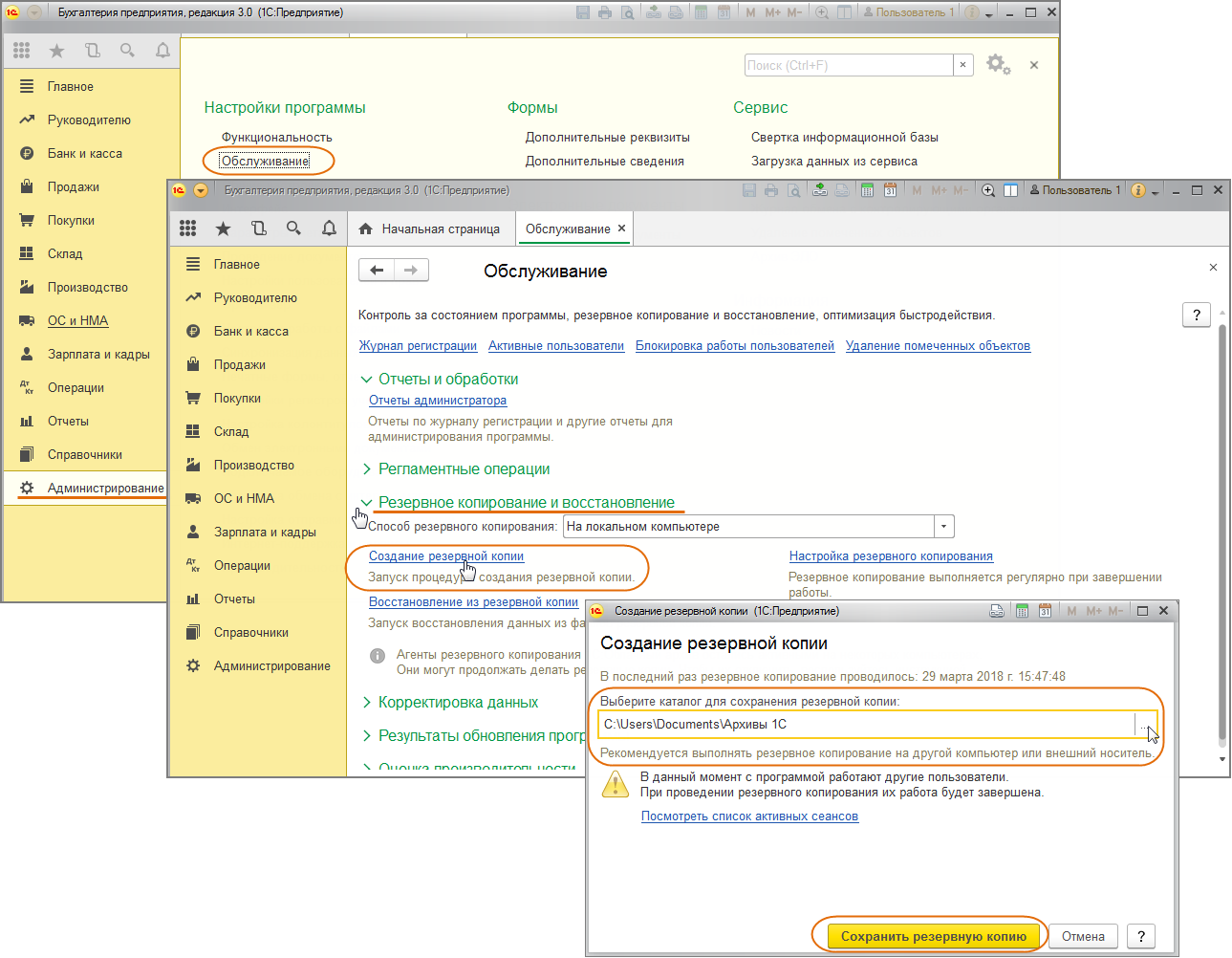This screenshot has width=1232, height=958.
Task: Open Настройка резервного копирования link
Action: pos(891,556)
